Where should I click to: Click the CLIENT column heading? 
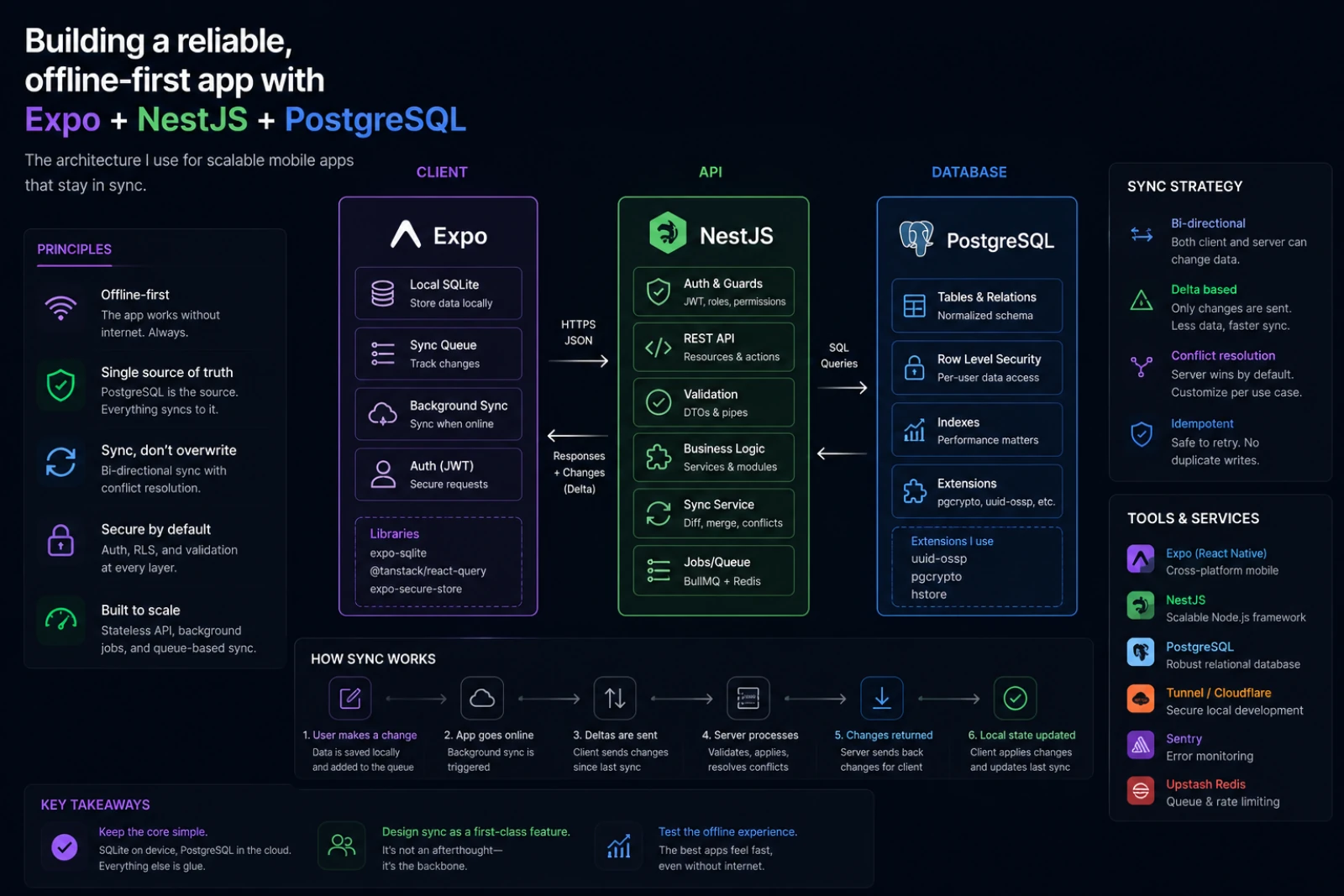(442, 172)
